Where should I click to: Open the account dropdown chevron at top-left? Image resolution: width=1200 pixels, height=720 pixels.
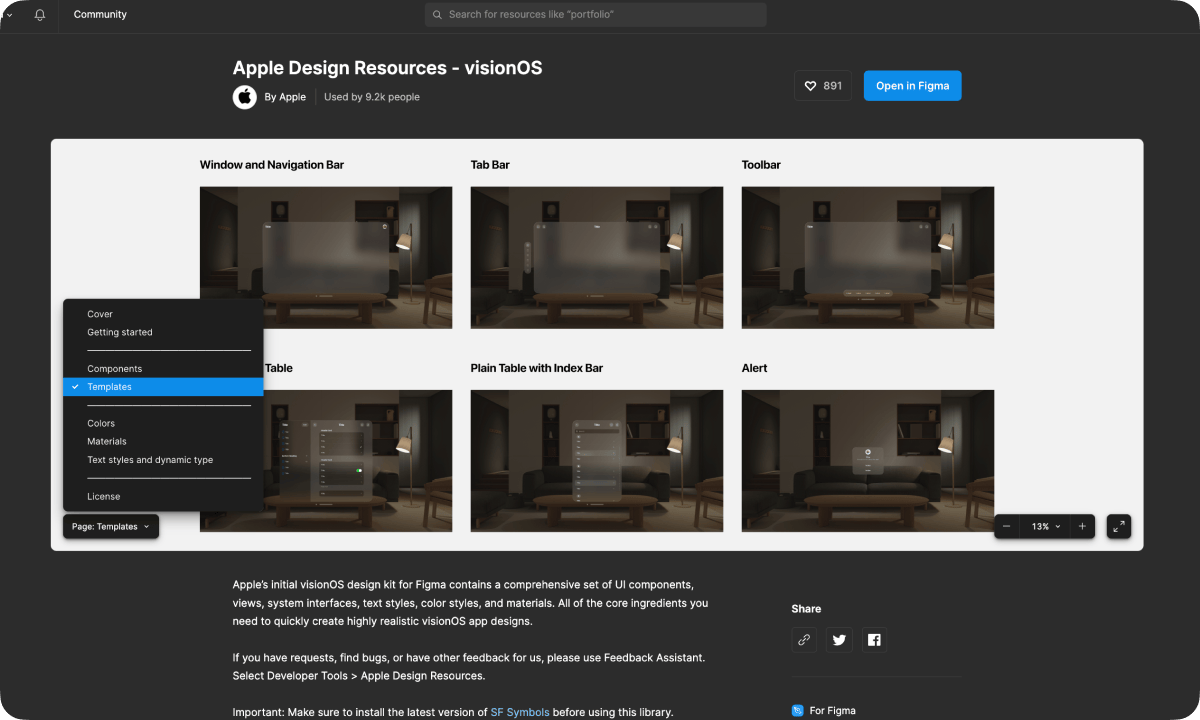pos(9,15)
